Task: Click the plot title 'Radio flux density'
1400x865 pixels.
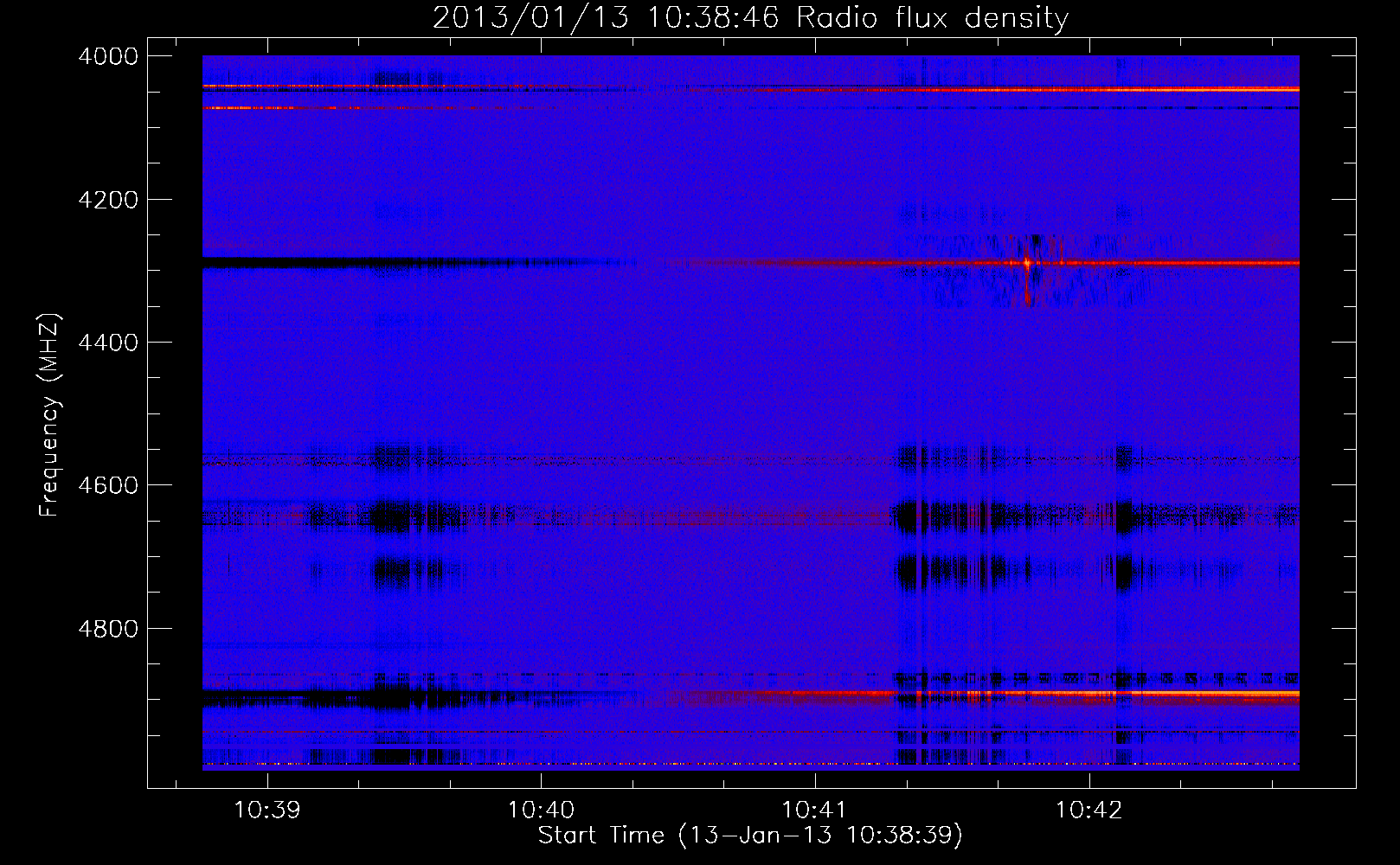Action: pyautogui.click(x=933, y=18)
